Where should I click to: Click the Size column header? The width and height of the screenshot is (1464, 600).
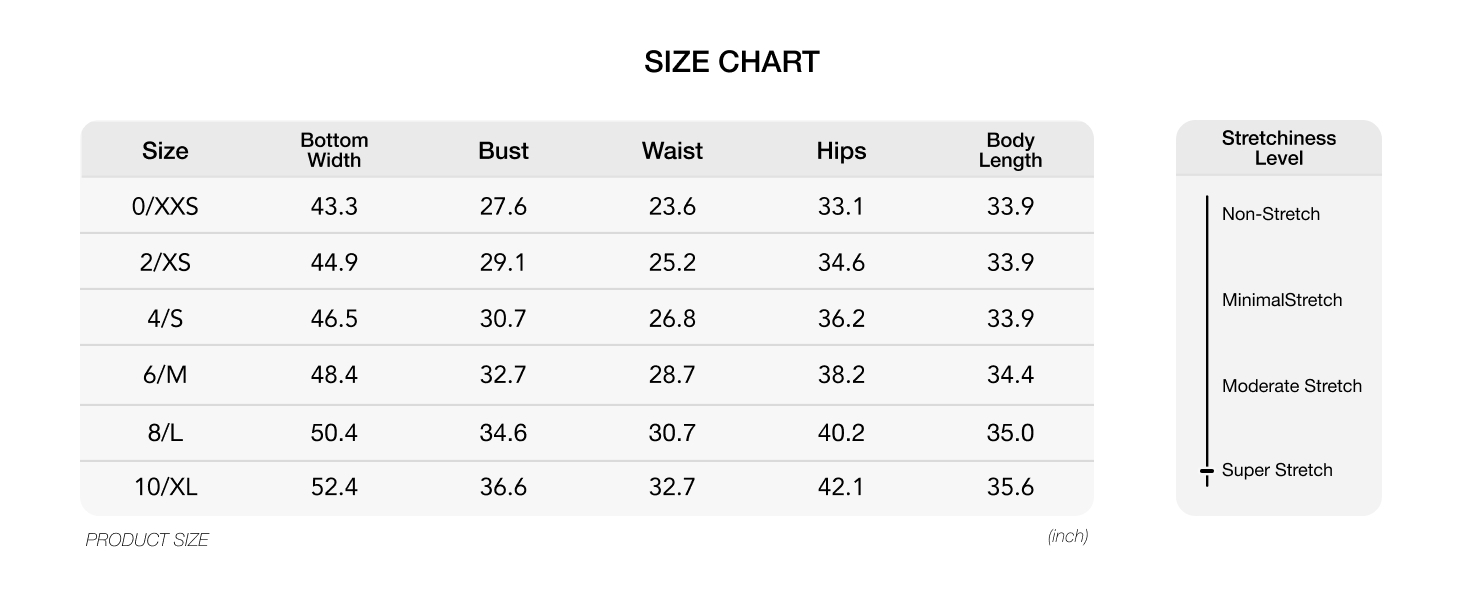point(165,151)
